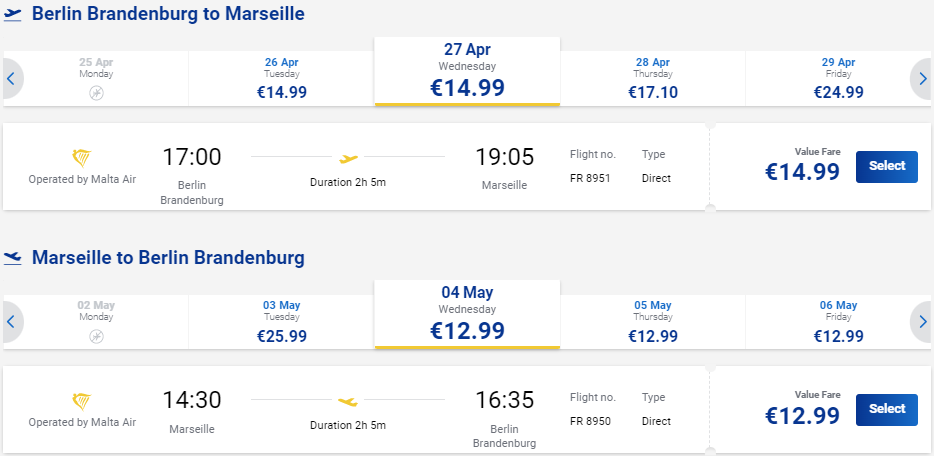Click the yellow plane icon on the 14:30 flight route
Image resolution: width=934 pixels, height=456 pixels.
(348, 401)
